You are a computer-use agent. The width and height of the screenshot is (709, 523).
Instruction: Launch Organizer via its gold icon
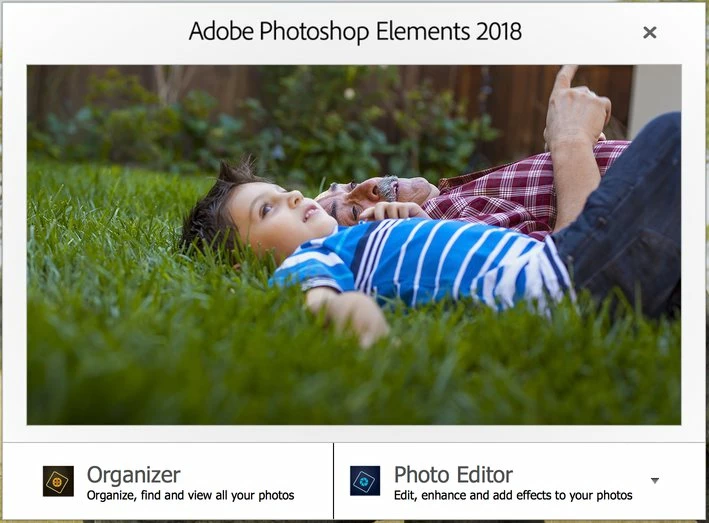pos(58,481)
